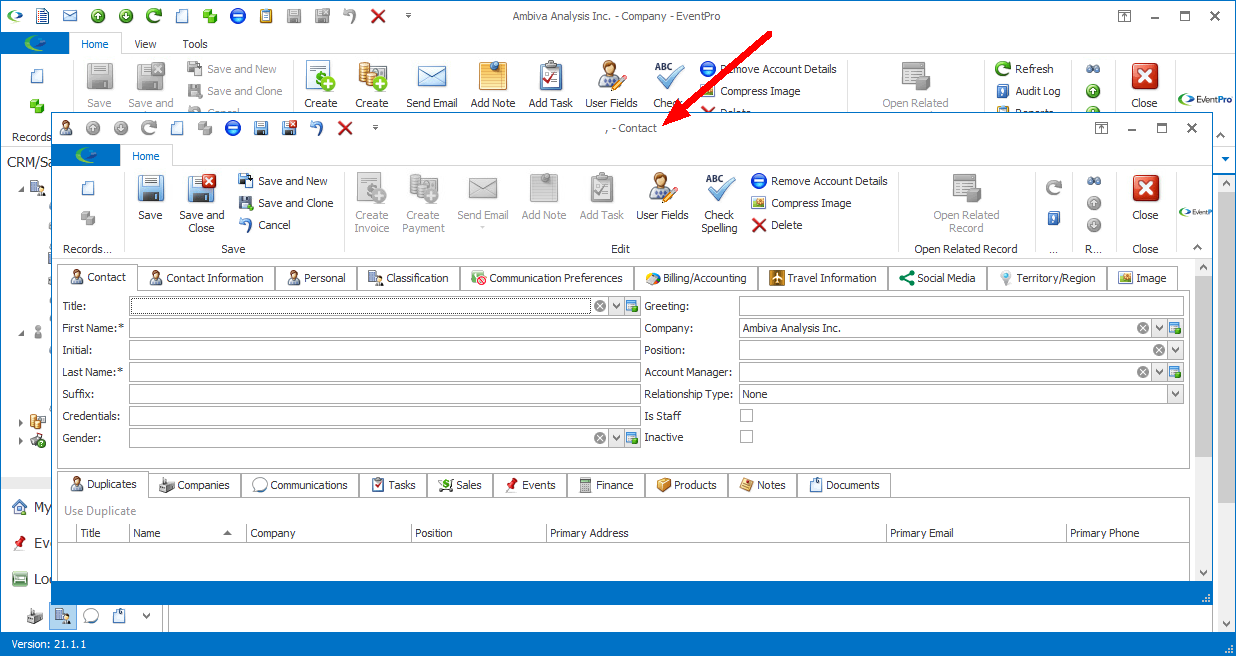Click Remove Account Details in Contact ribbon
1236x656 pixels.
pyautogui.click(x=819, y=181)
